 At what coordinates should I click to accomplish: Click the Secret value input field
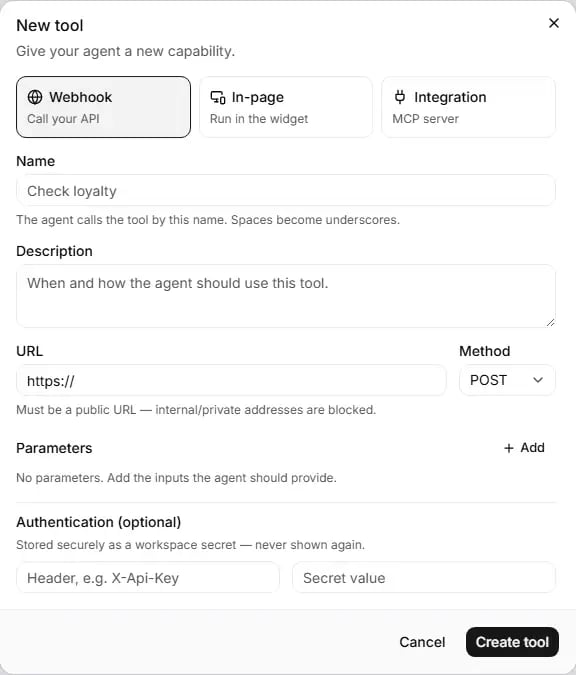coord(424,578)
